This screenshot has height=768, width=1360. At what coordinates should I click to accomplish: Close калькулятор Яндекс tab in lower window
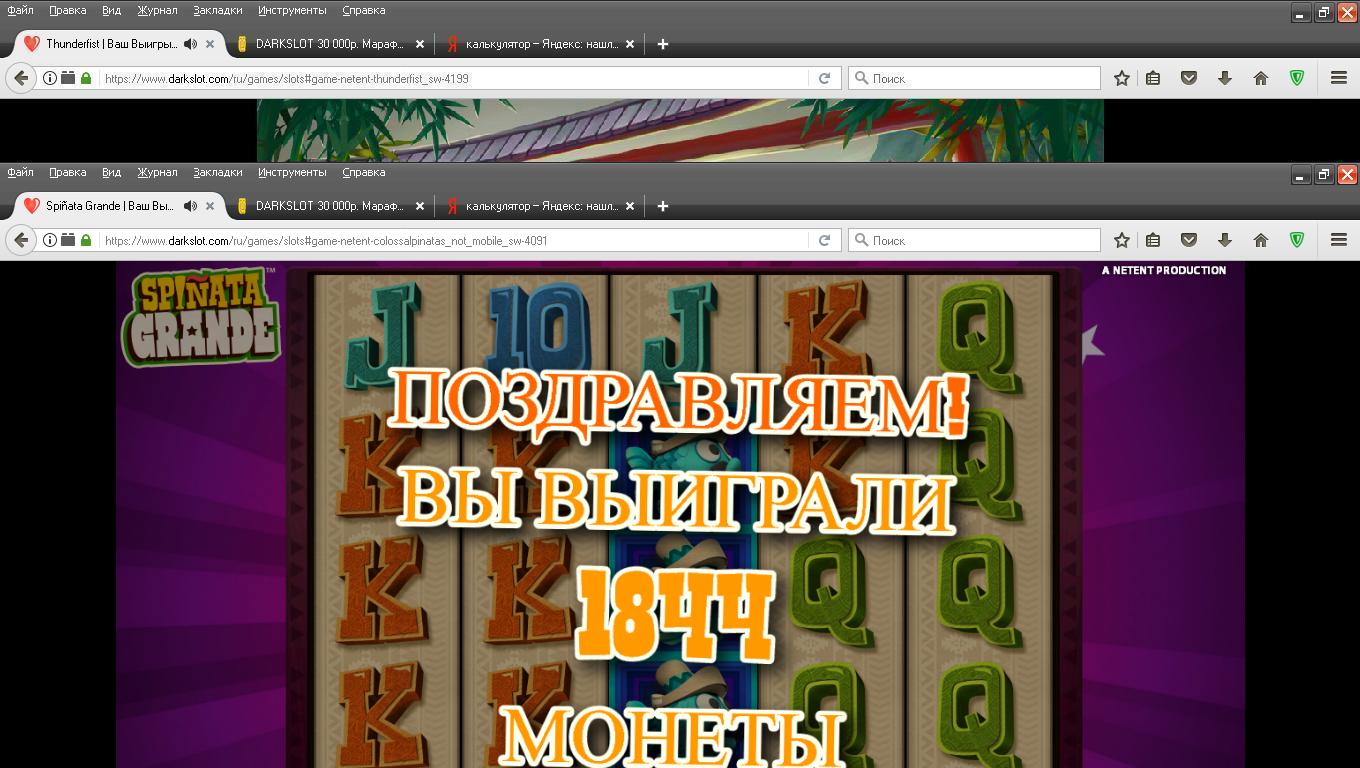630,206
